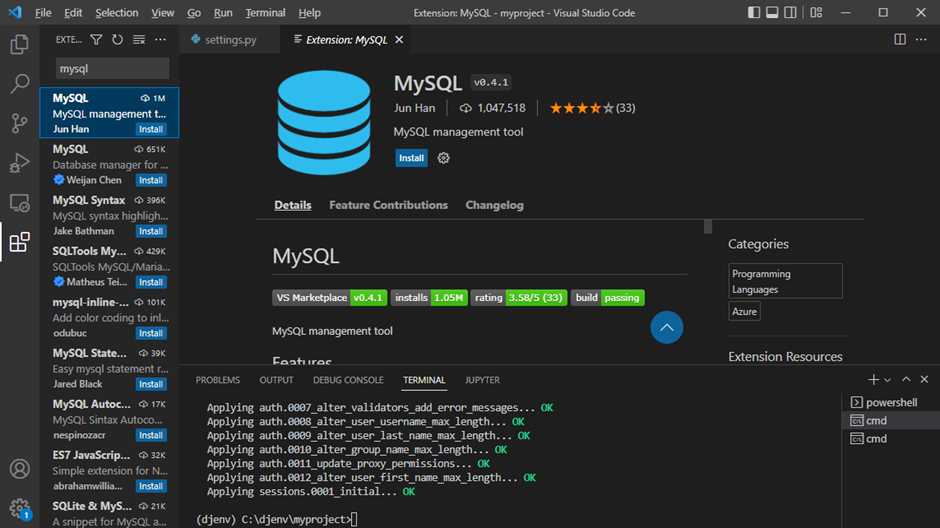The width and height of the screenshot is (940, 528).
Task: Click the split editor icon
Action: tap(900, 40)
